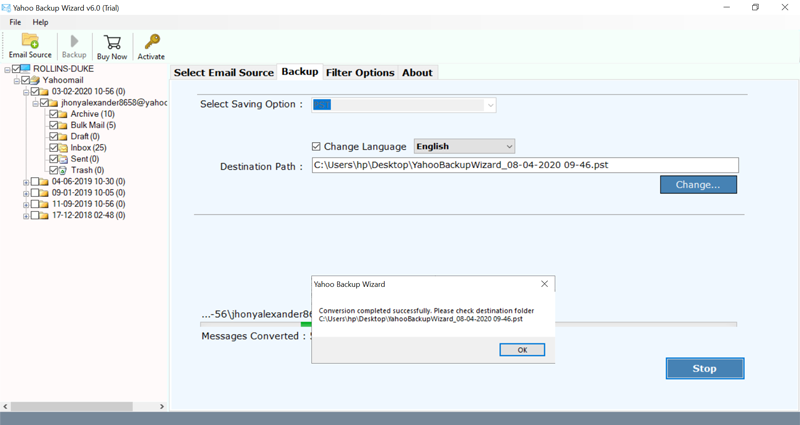
Task: Click the conversion progress bar
Action: click(468, 324)
